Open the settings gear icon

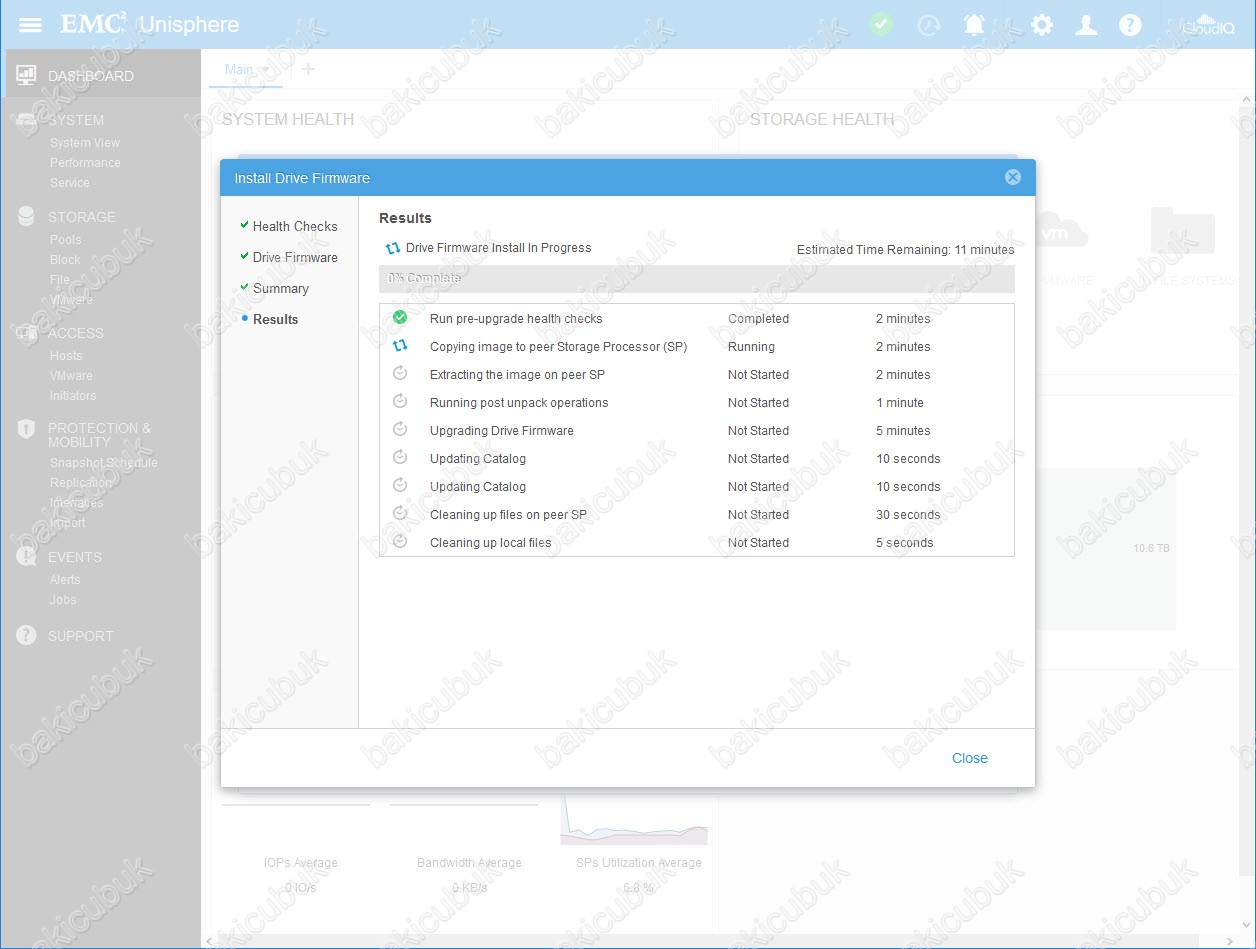pyautogui.click(x=1042, y=25)
